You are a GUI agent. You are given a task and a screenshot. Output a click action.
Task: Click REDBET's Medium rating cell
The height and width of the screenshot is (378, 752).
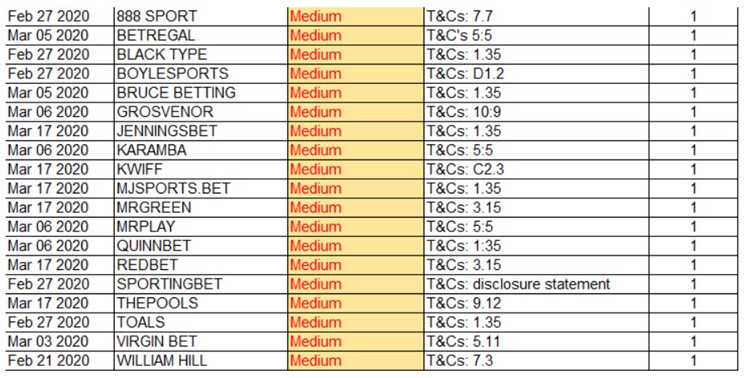(356, 266)
